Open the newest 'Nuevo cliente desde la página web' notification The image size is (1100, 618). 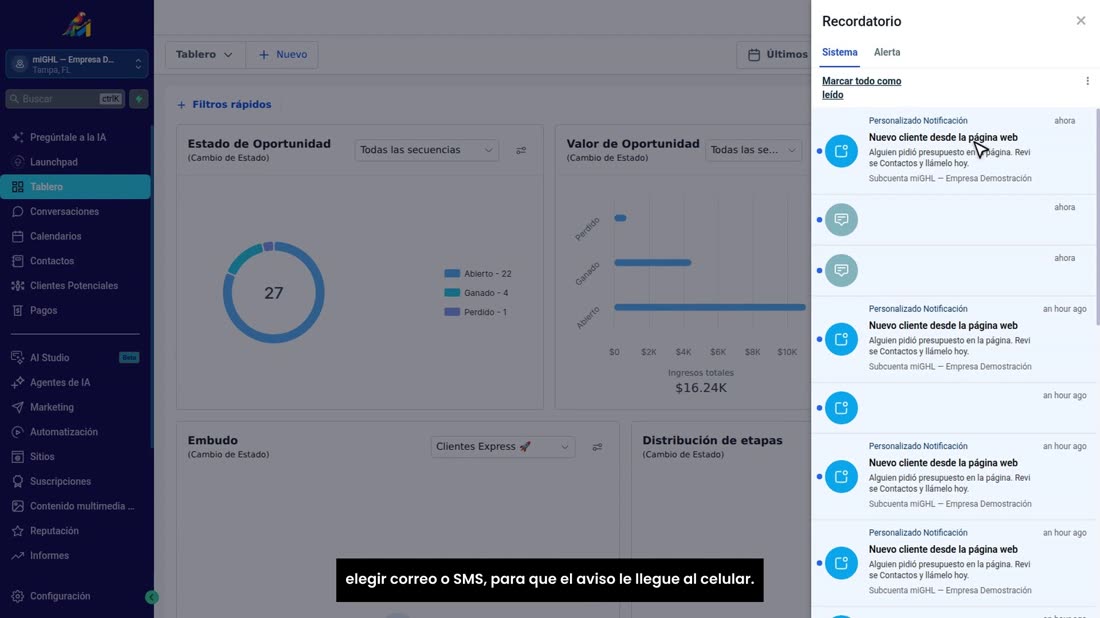pyautogui.click(x=954, y=150)
